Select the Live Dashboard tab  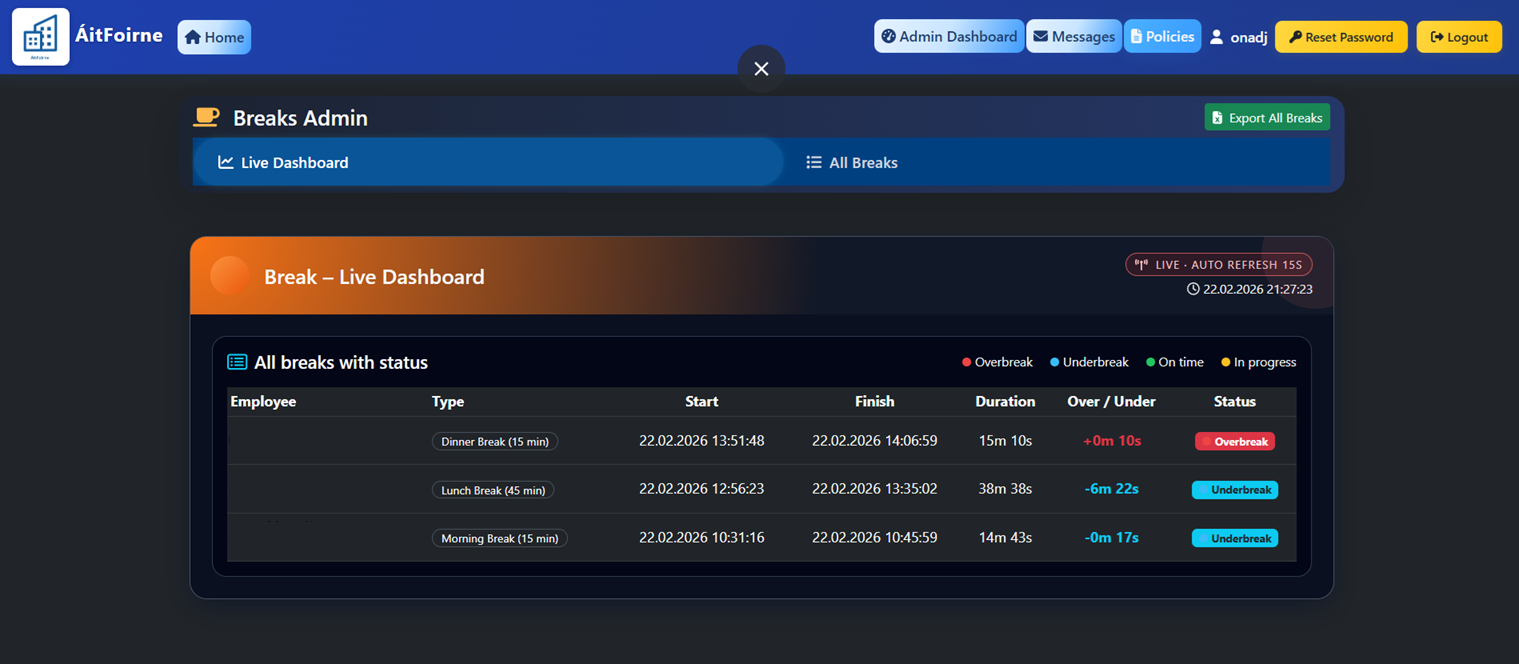click(487, 162)
